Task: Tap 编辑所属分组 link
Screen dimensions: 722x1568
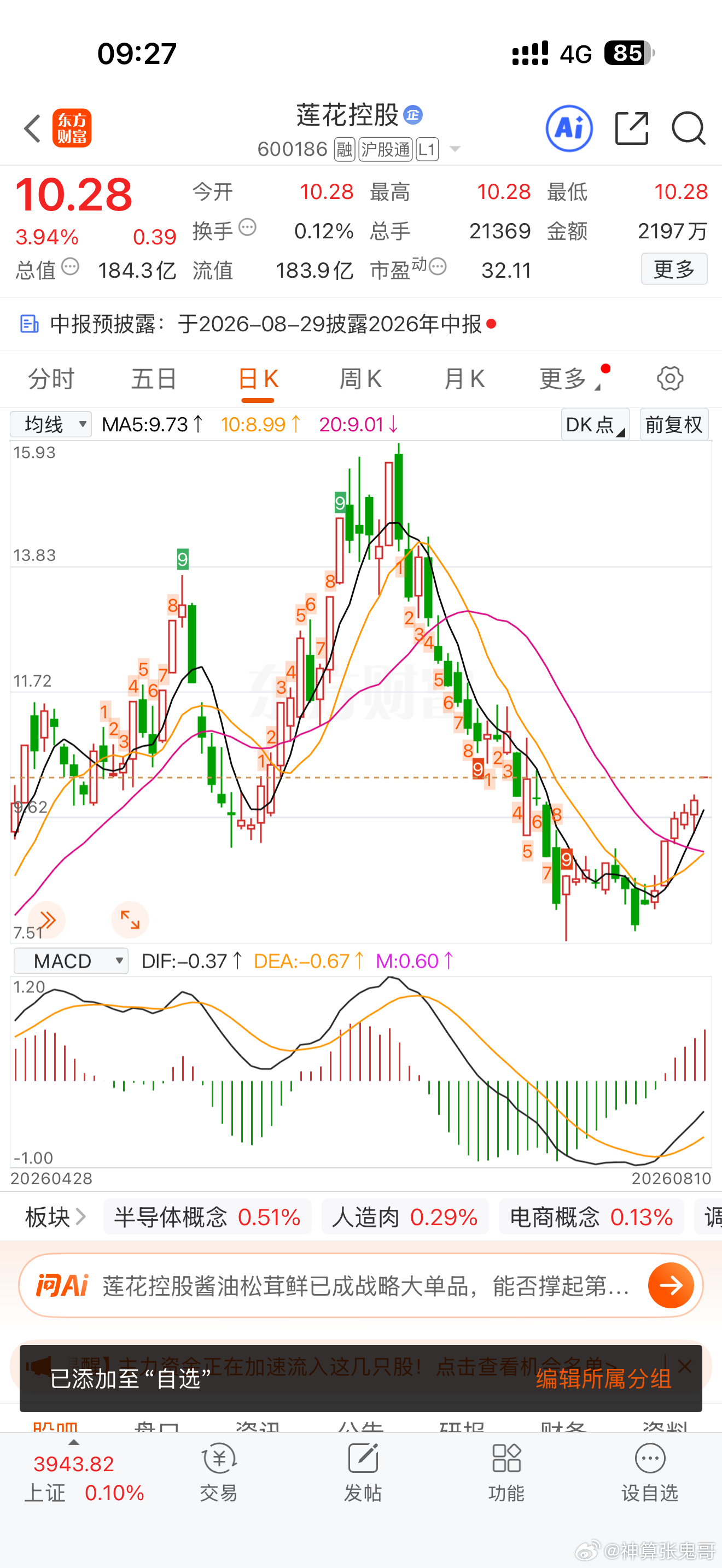Action: (x=604, y=1378)
